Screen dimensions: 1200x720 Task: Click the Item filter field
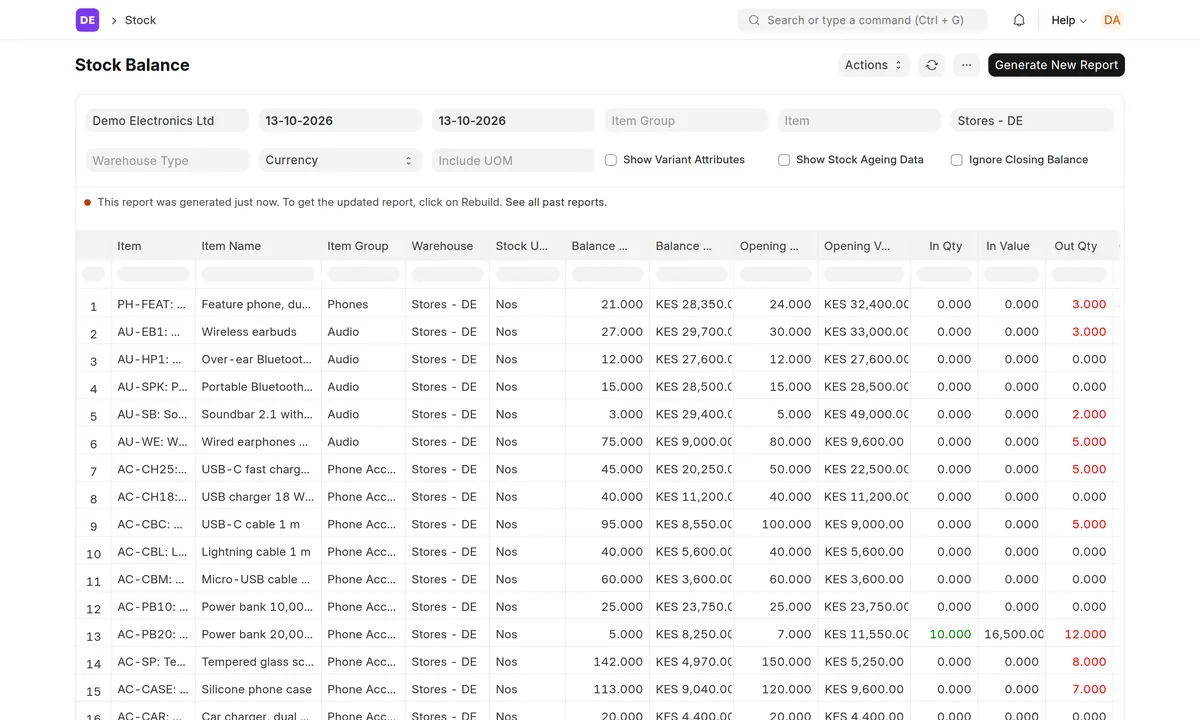(859, 120)
